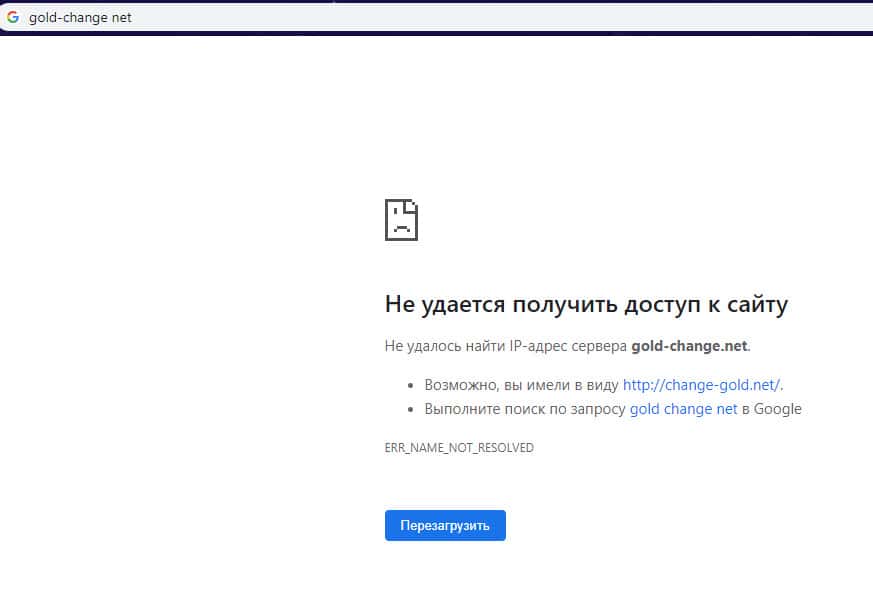The width and height of the screenshot is (873, 592).
Task: Focus the address bar with gold-change net
Action: [x=400, y=17]
